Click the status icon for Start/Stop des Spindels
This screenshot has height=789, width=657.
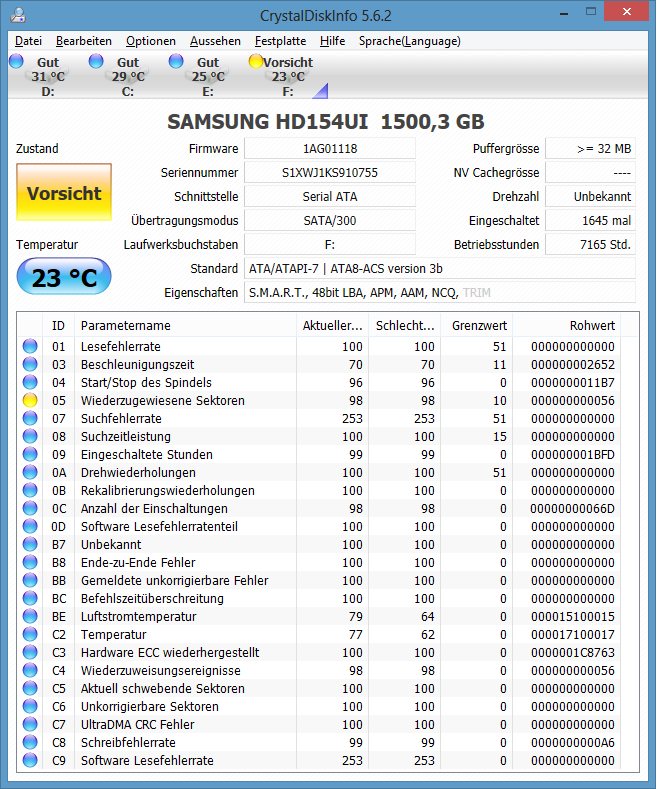click(30, 382)
